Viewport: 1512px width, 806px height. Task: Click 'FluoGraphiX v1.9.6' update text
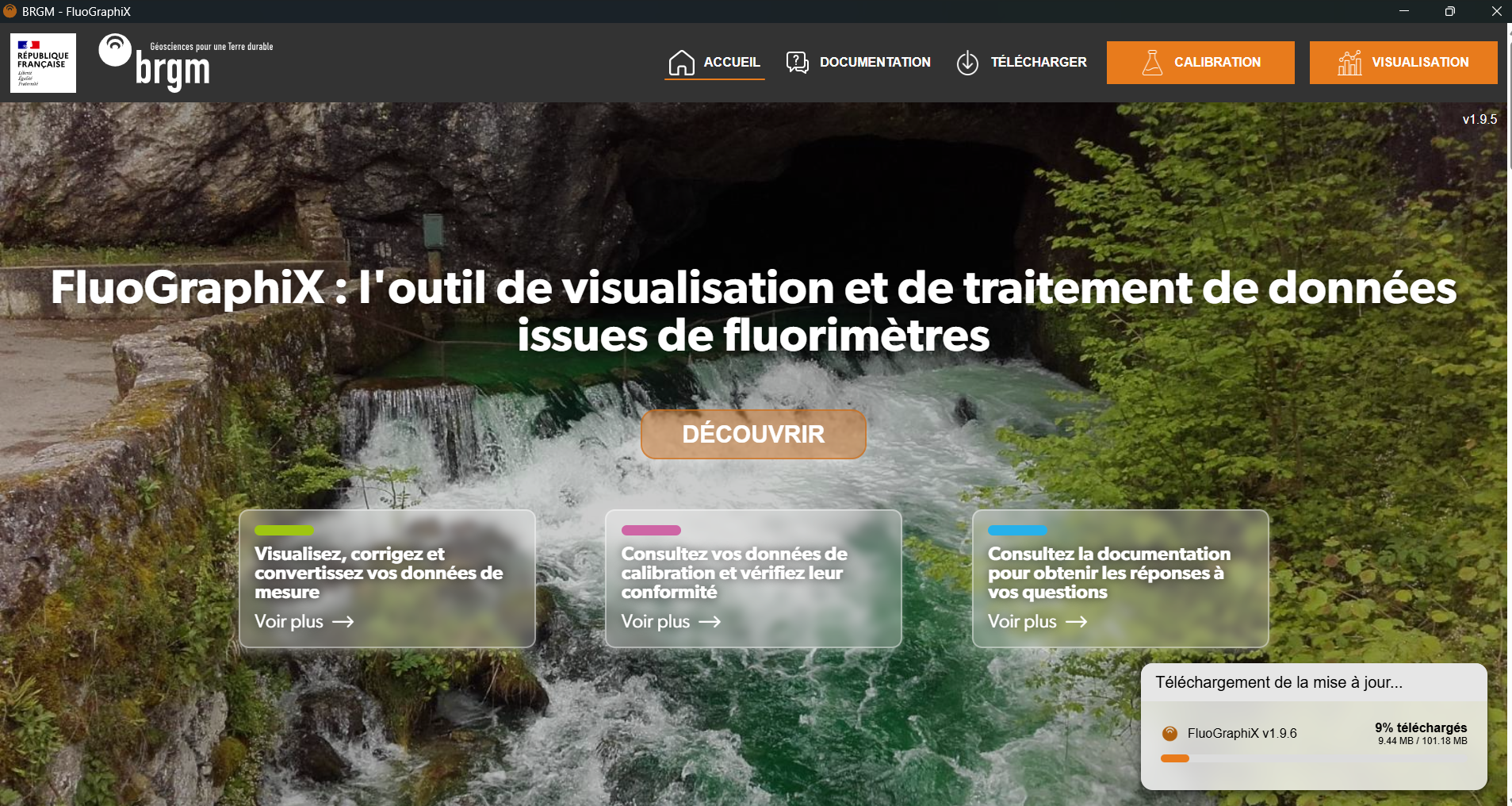coord(1242,733)
